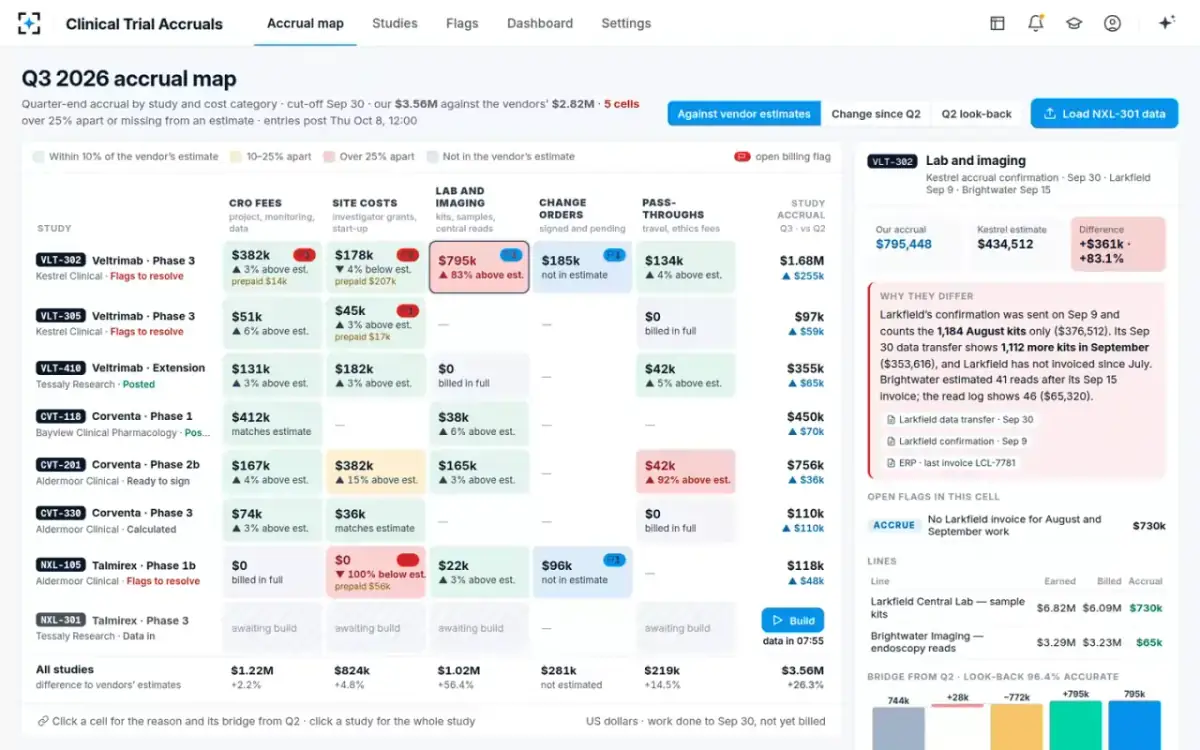Open the VLT-410 Veltrimab Extension study
Screen dimensions: 1200x750
tap(125, 375)
